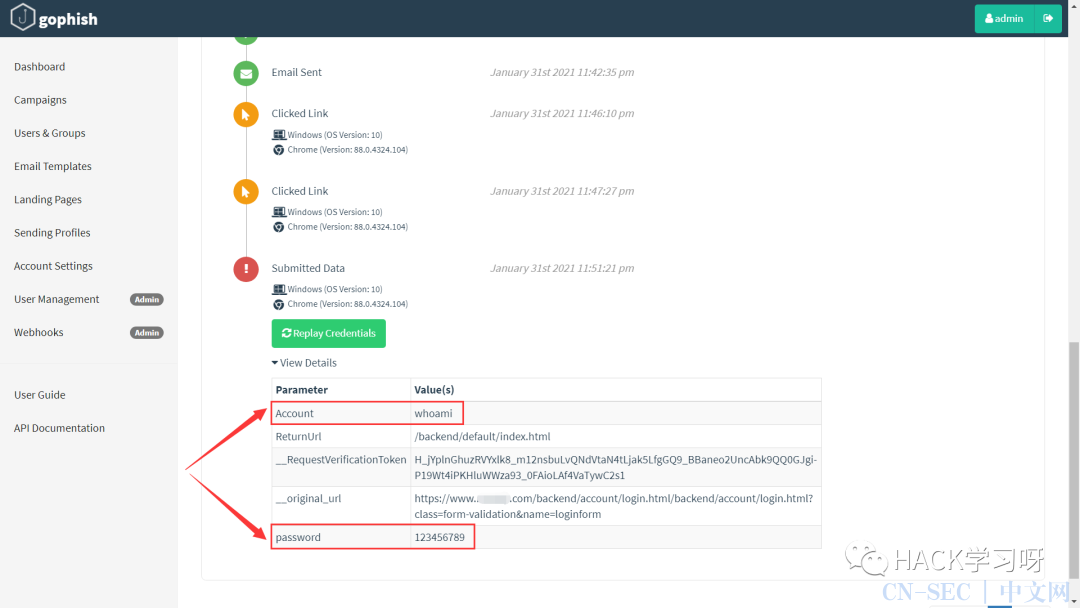Open the Webhooks admin page
1080x608 pixels.
click(39, 333)
